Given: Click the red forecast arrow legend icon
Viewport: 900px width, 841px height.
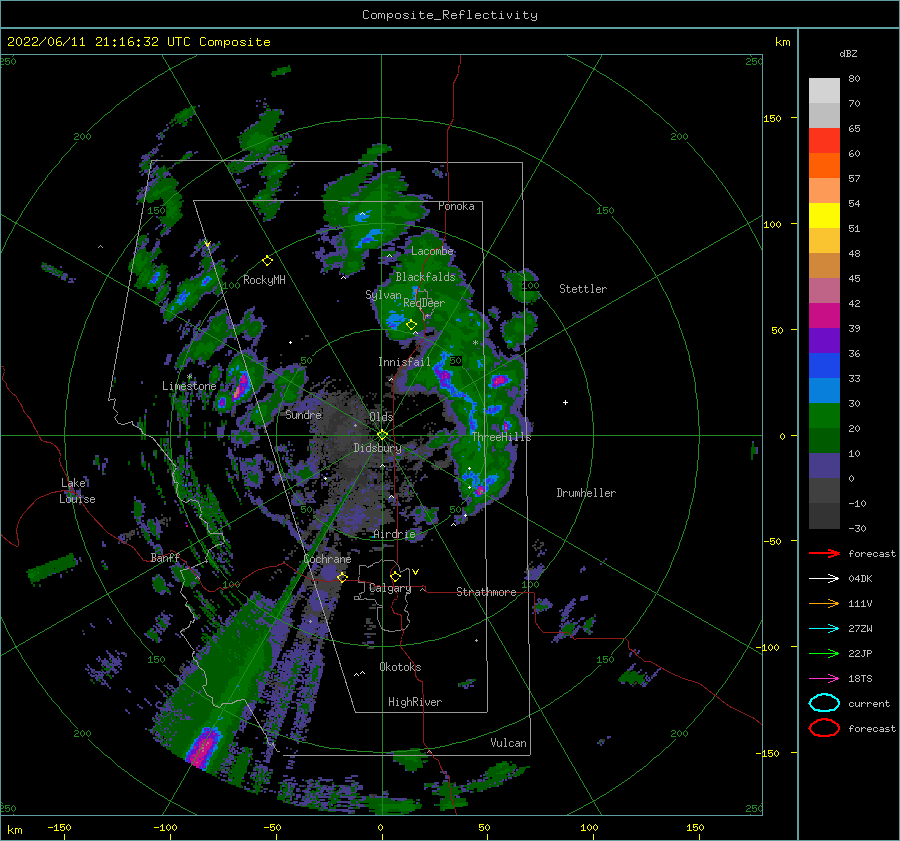Looking at the screenshot, I should click(x=824, y=553).
